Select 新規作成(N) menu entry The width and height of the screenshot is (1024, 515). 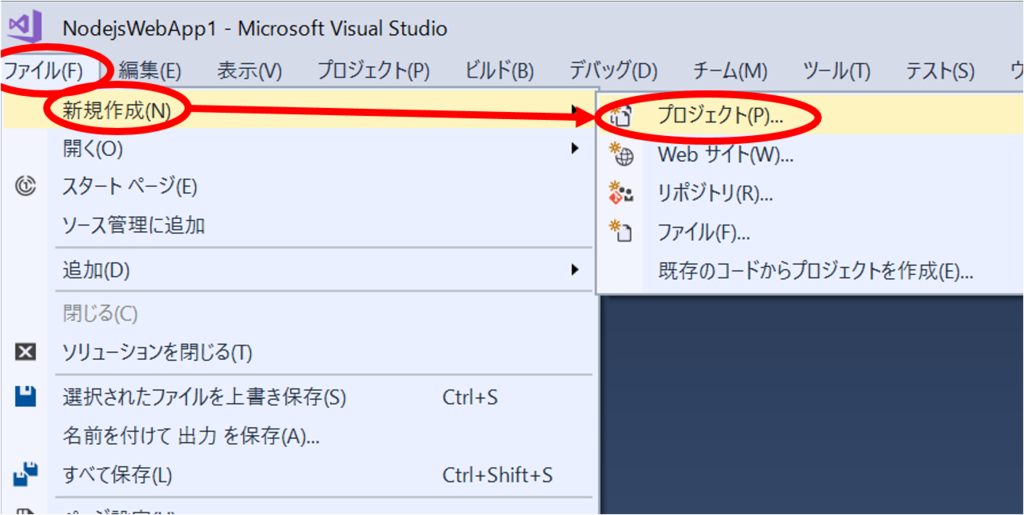click(x=299, y=110)
